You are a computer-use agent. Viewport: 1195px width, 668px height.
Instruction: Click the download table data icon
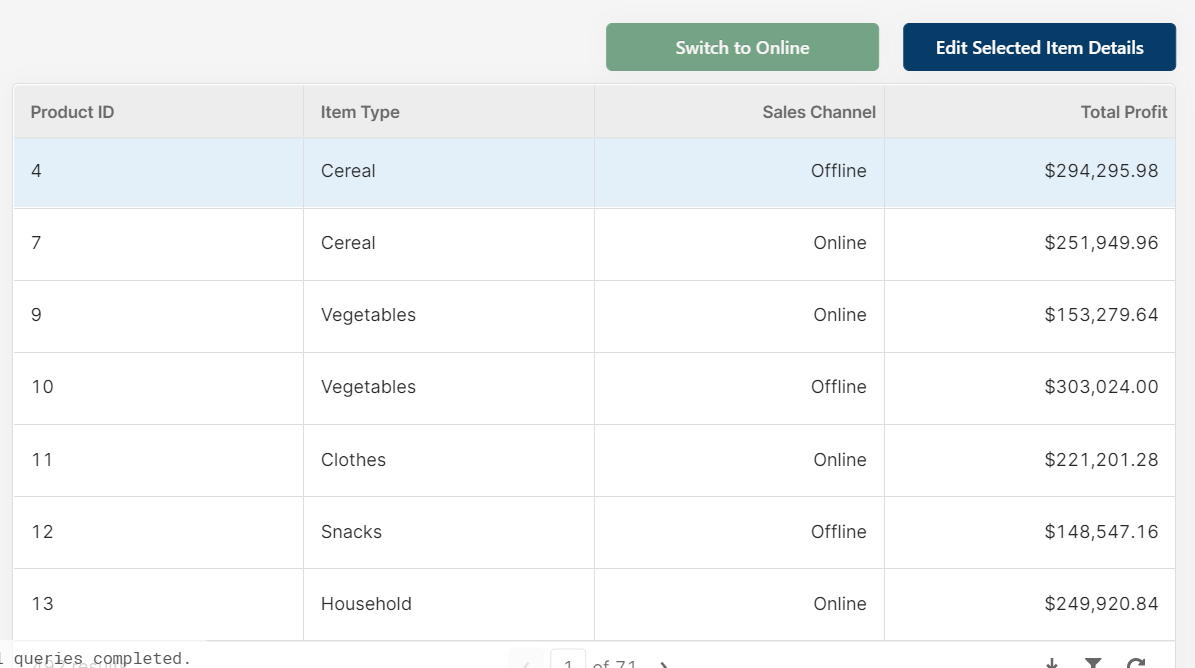pyautogui.click(x=1051, y=664)
